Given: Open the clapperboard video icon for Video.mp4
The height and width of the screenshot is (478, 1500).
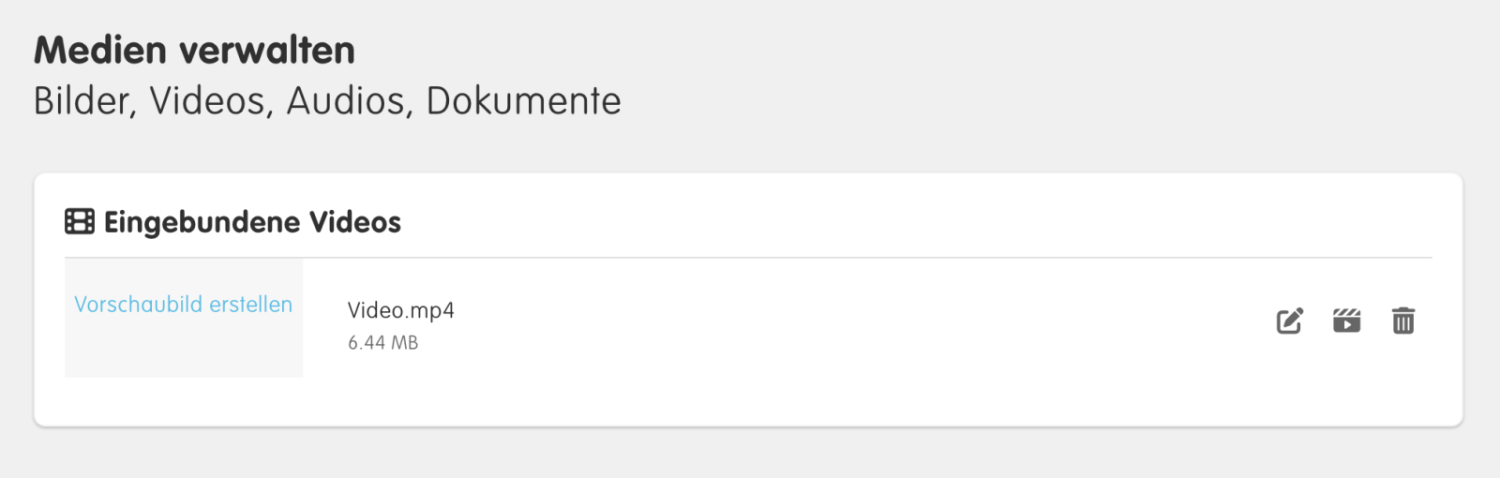Looking at the screenshot, I should (x=1347, y=321).
